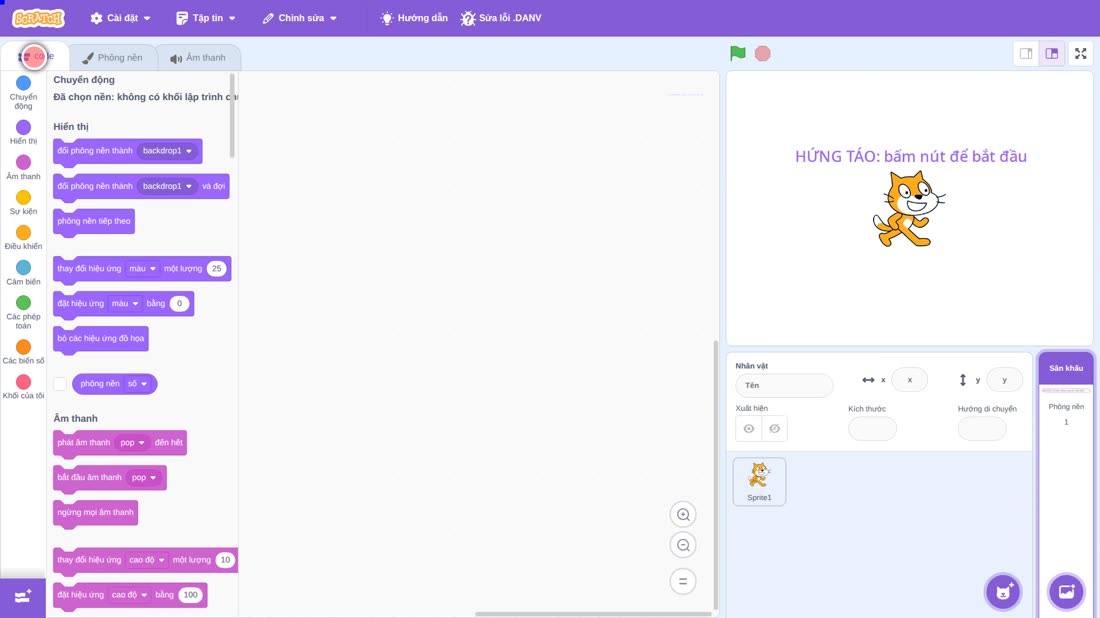The height and width of the screenshot is (618, 1100).
Task: Hide the sprite with crossed-eye icon
Action: point(774,429)
